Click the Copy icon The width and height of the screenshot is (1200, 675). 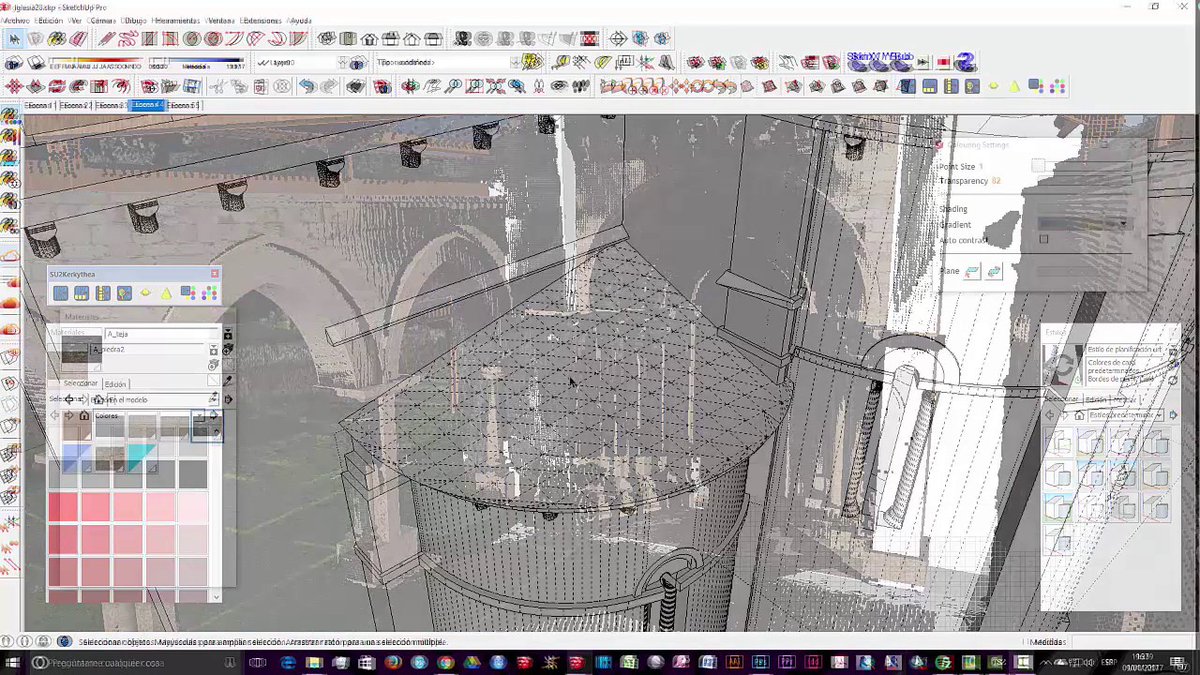pos(238,87)
